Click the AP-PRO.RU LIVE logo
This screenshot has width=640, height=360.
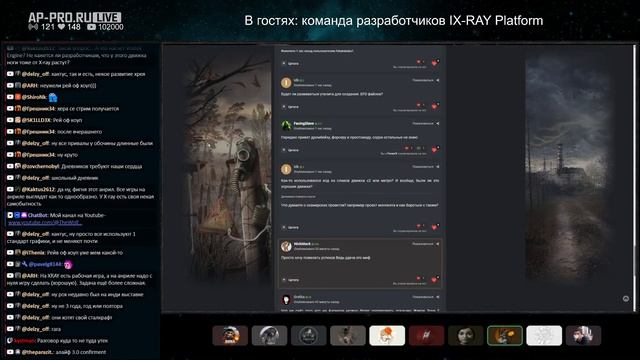[x=75, y=18]
